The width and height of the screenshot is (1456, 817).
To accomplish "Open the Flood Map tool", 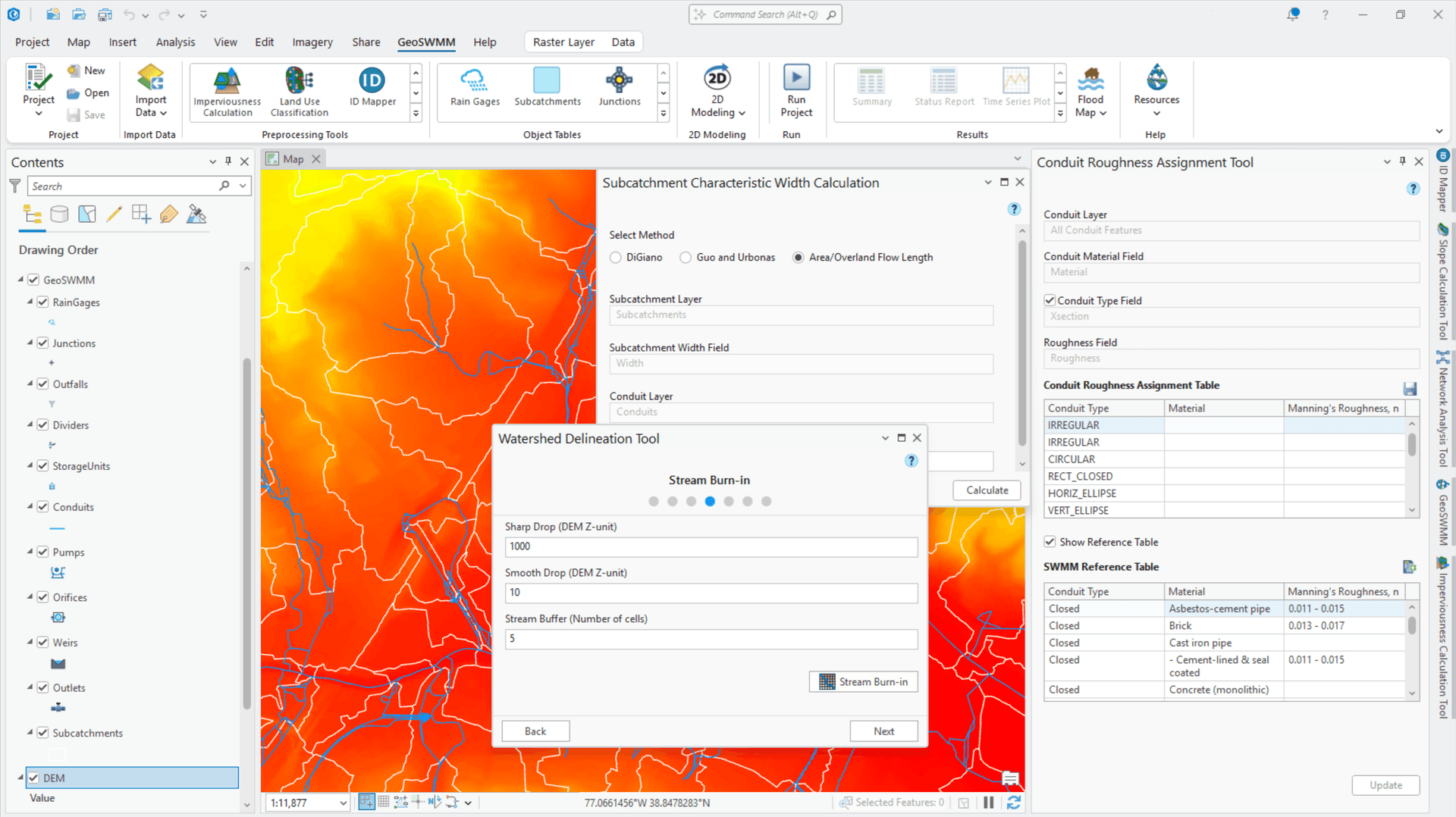I will (1090, 89).
